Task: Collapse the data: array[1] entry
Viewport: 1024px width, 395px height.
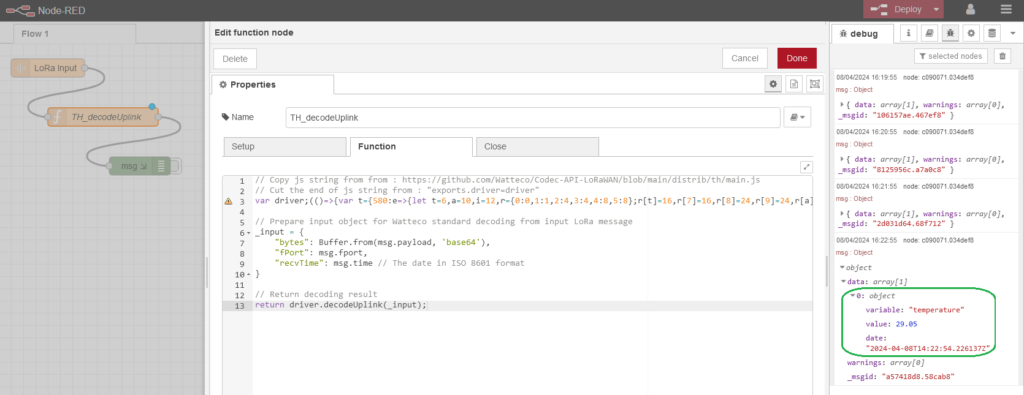Action: click(x=844, y=281)
